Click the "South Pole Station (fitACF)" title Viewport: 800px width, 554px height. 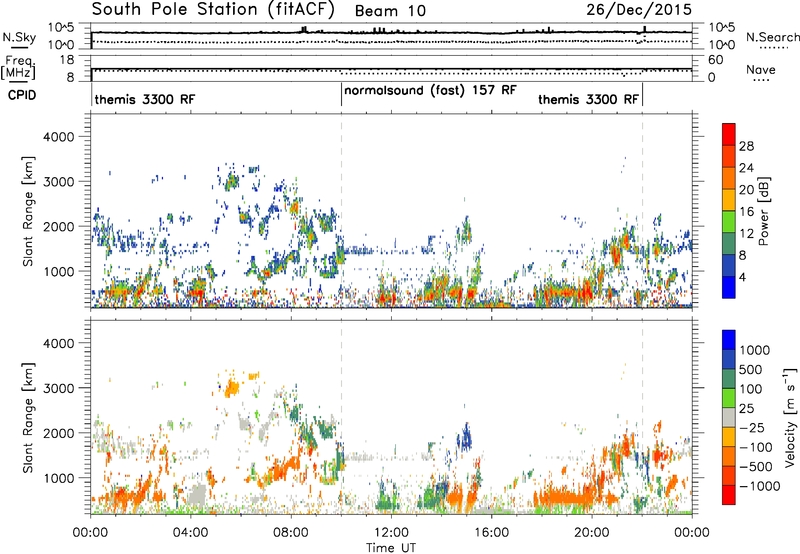[x=213, y=9]
